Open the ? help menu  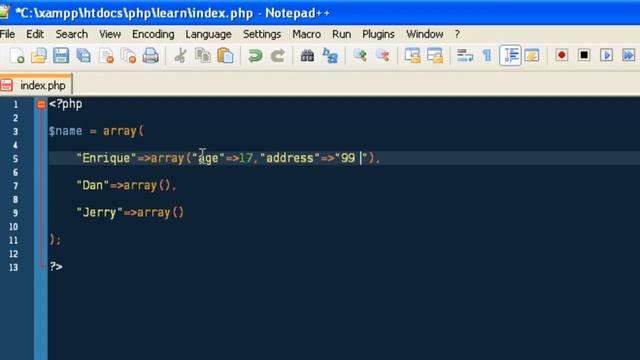click(457, 34)
